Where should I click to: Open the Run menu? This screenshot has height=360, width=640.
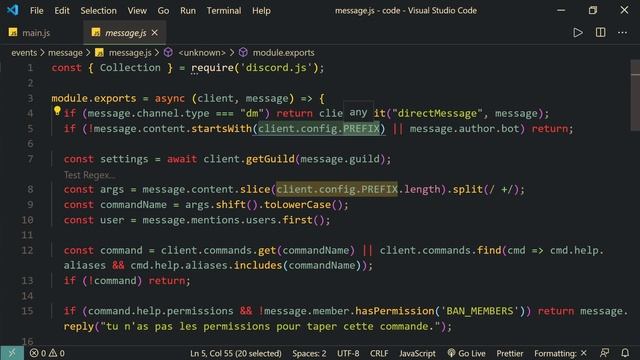188,11
